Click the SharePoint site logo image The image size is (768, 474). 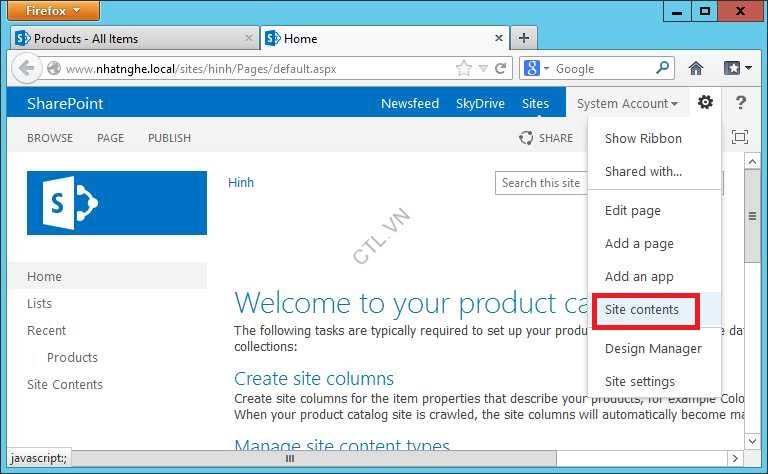click(117, 203)
